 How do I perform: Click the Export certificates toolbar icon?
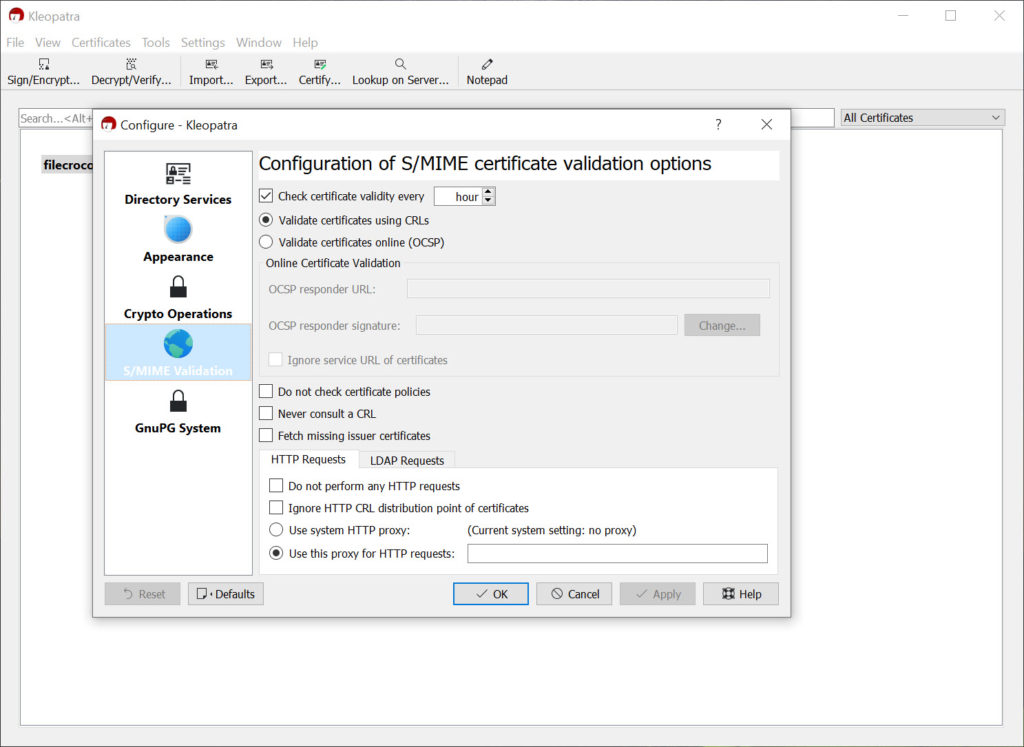pyautogui.click(x=266, y=72)
